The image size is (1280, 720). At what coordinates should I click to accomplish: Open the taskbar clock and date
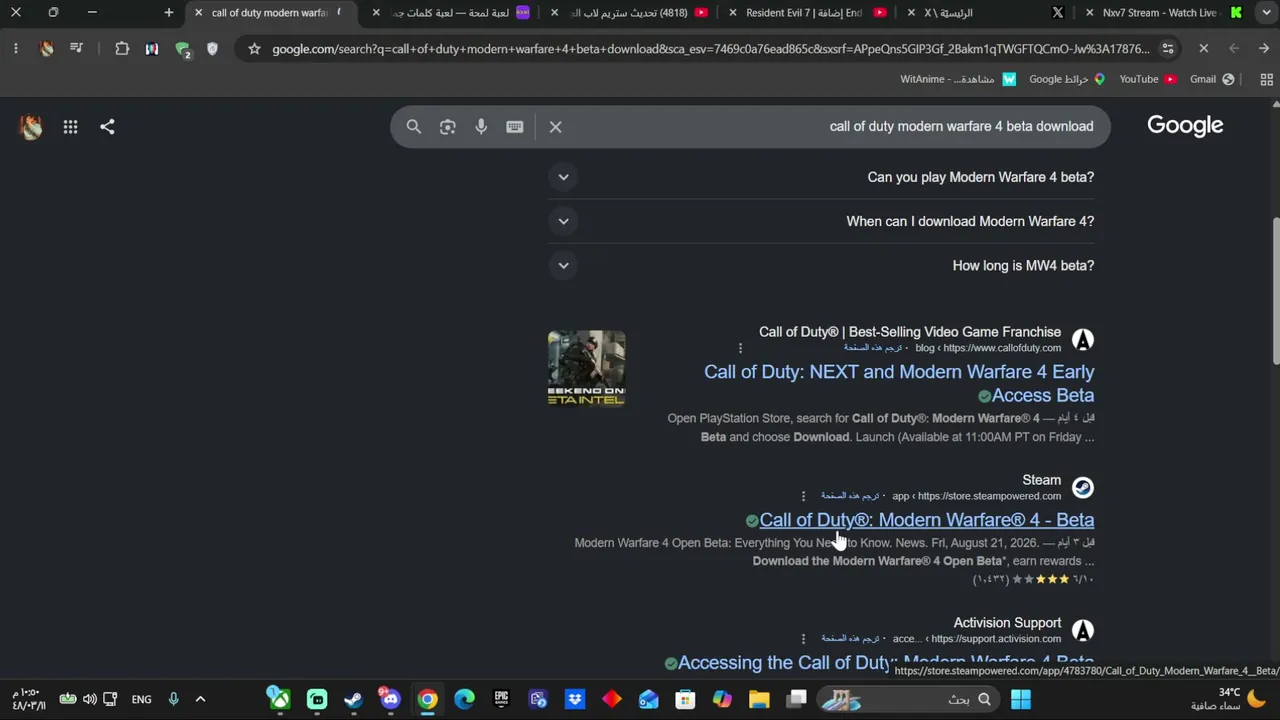[28, 699]
